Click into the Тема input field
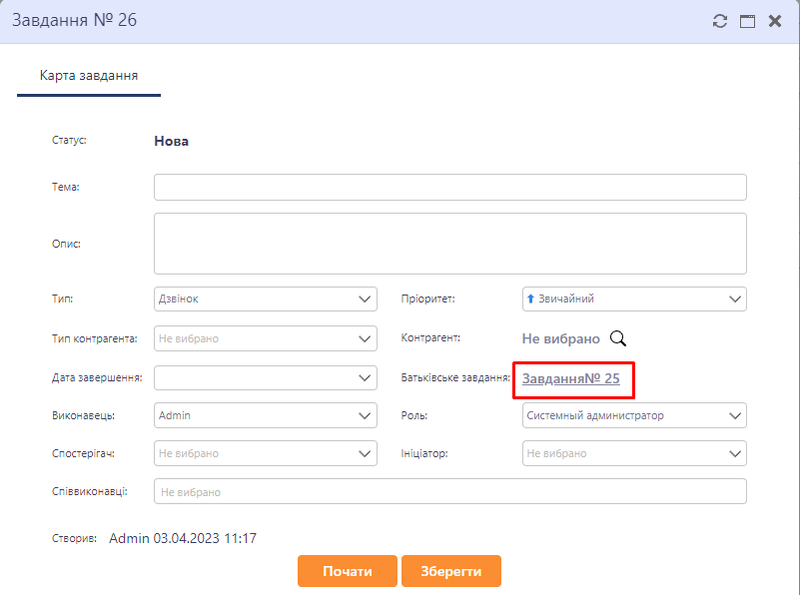The height and width of the screenshot is (595, 800). [x=450, y=188]
